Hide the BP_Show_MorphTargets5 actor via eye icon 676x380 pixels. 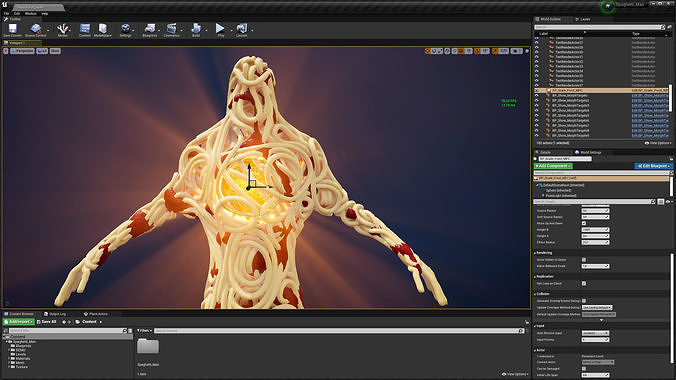tap(537, 116)
